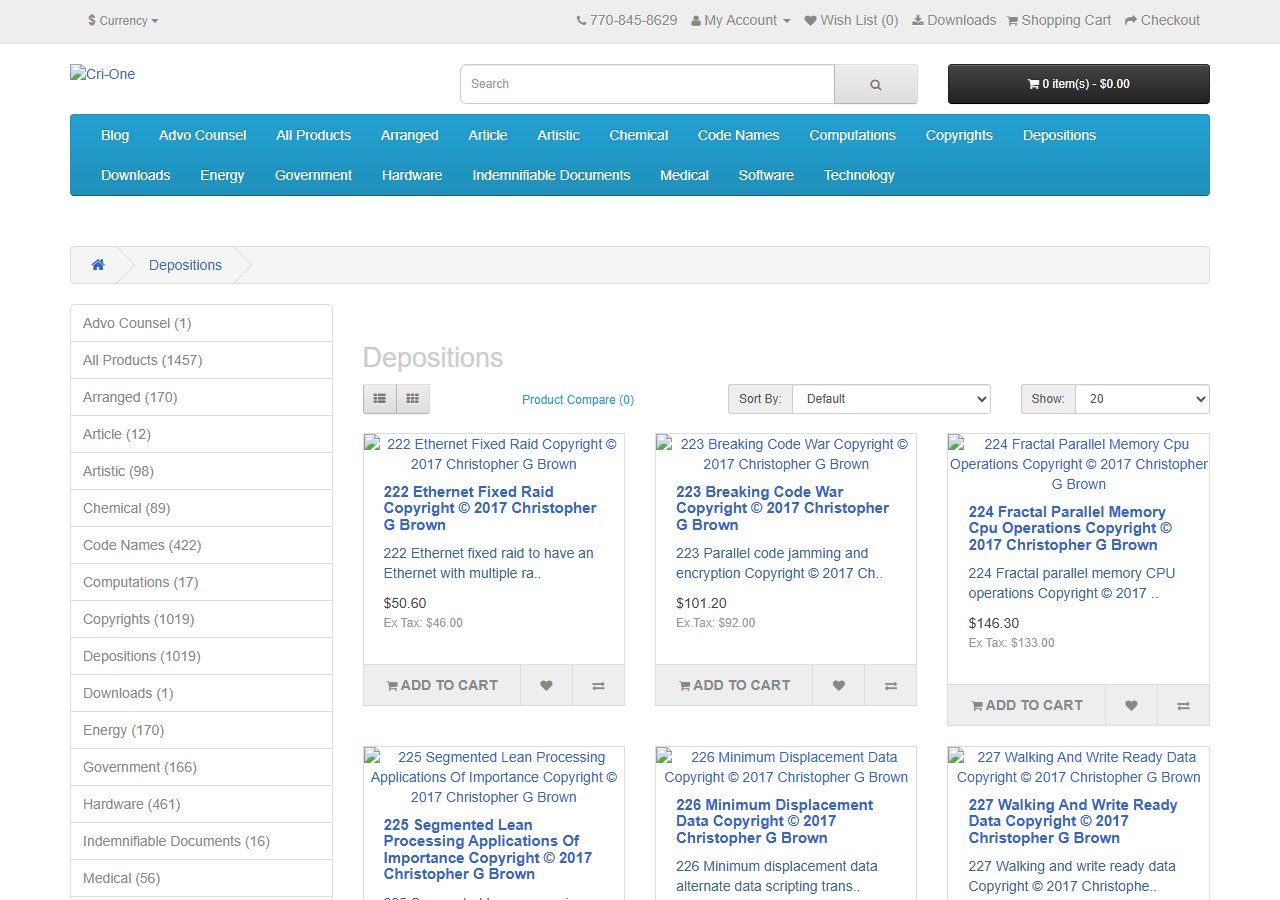Open Medical in navigation bar
The width and height of the screenshot is (1280, 900).
click(685, 175)
